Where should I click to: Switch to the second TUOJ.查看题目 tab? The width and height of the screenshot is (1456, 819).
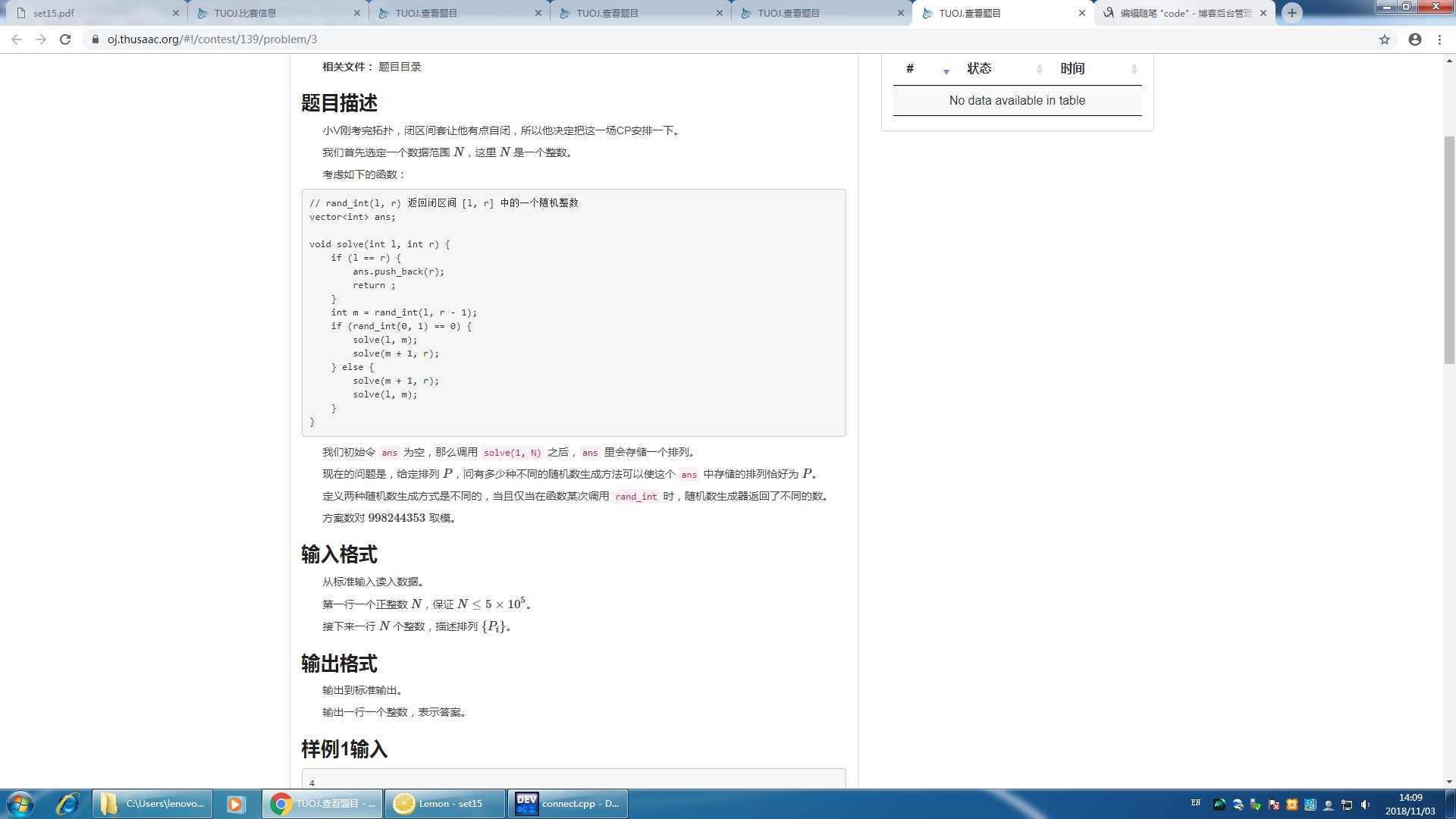click(x=640, y=13)
